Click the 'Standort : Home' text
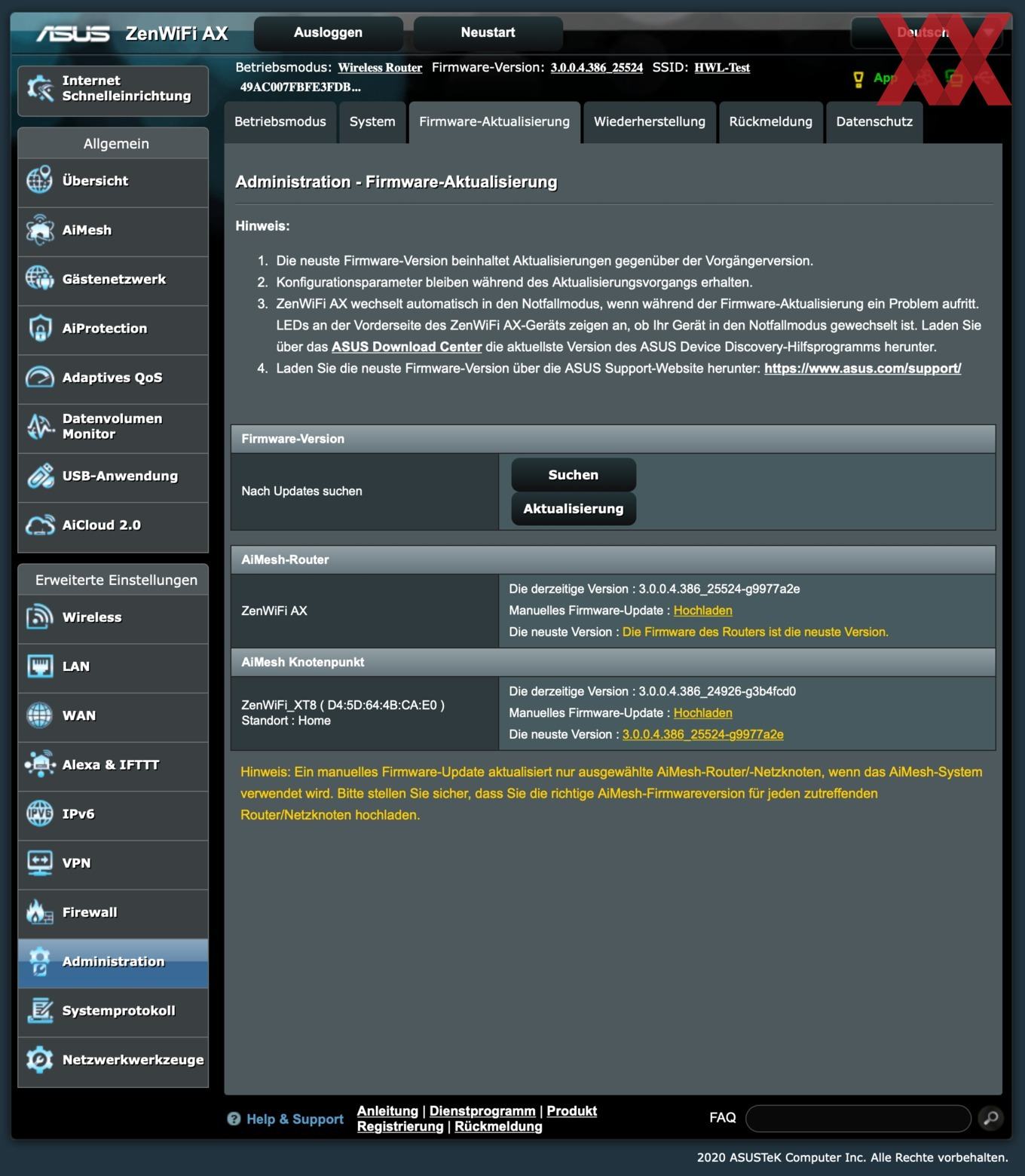 pos(286,721)
